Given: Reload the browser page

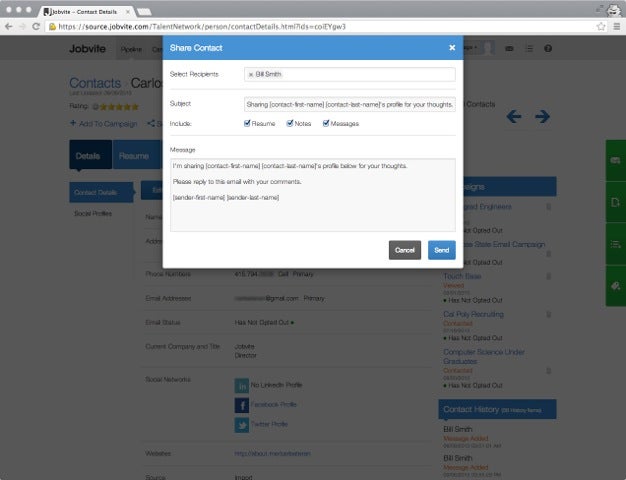Looking at the screenshot, I should [36, 26].
